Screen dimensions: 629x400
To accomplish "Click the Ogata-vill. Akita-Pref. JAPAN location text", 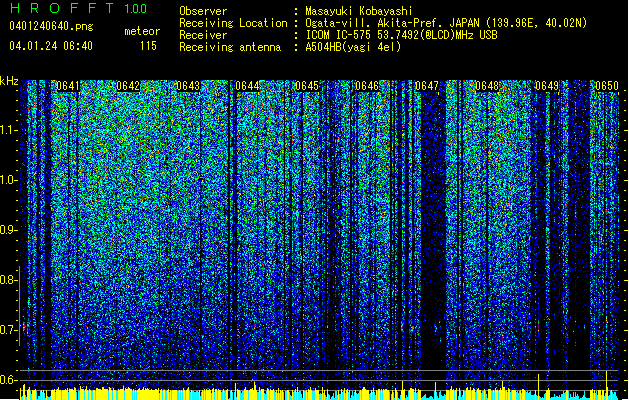I will tap(446, 23).
